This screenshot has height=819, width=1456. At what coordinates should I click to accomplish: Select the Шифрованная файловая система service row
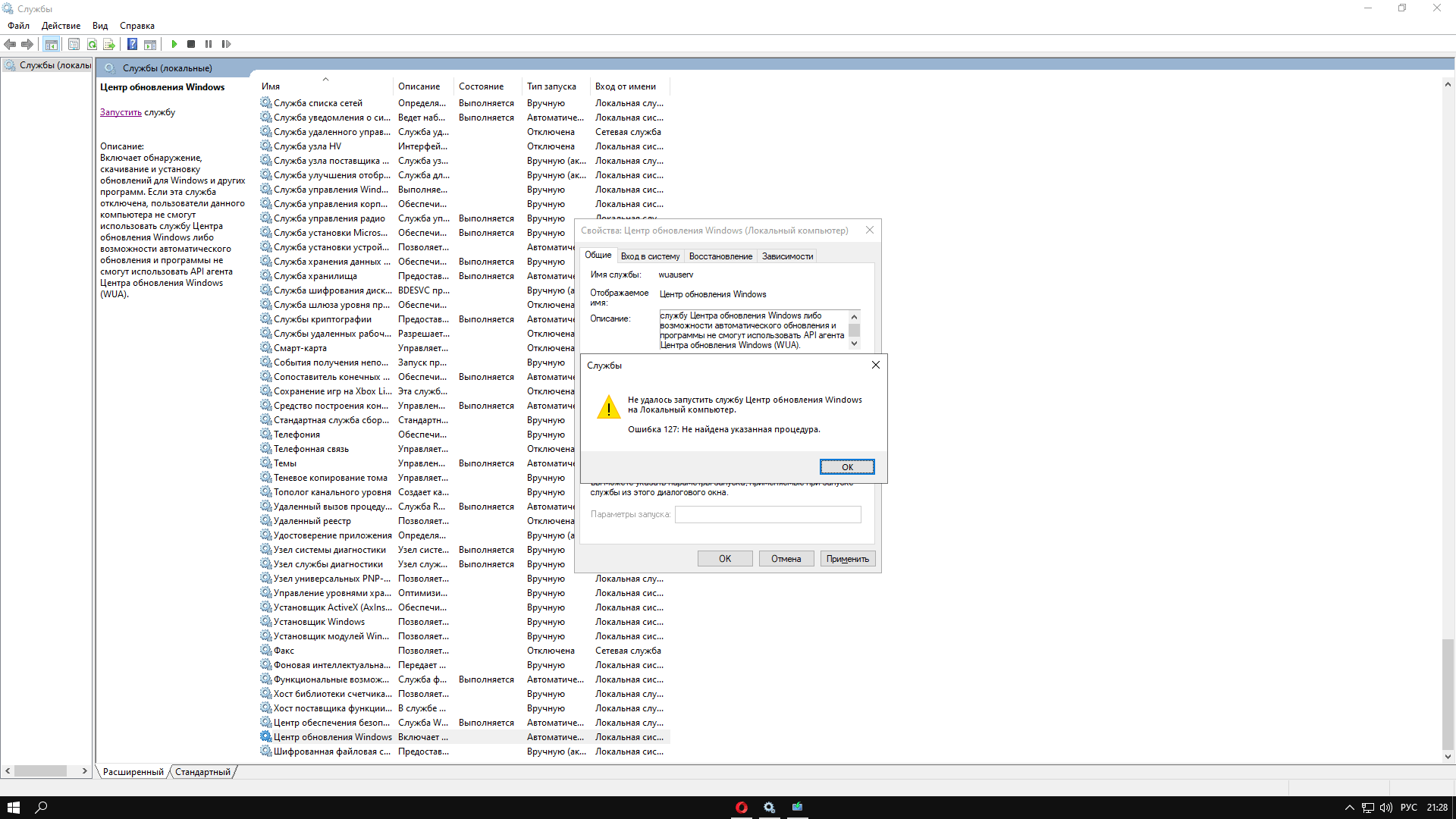464,751
